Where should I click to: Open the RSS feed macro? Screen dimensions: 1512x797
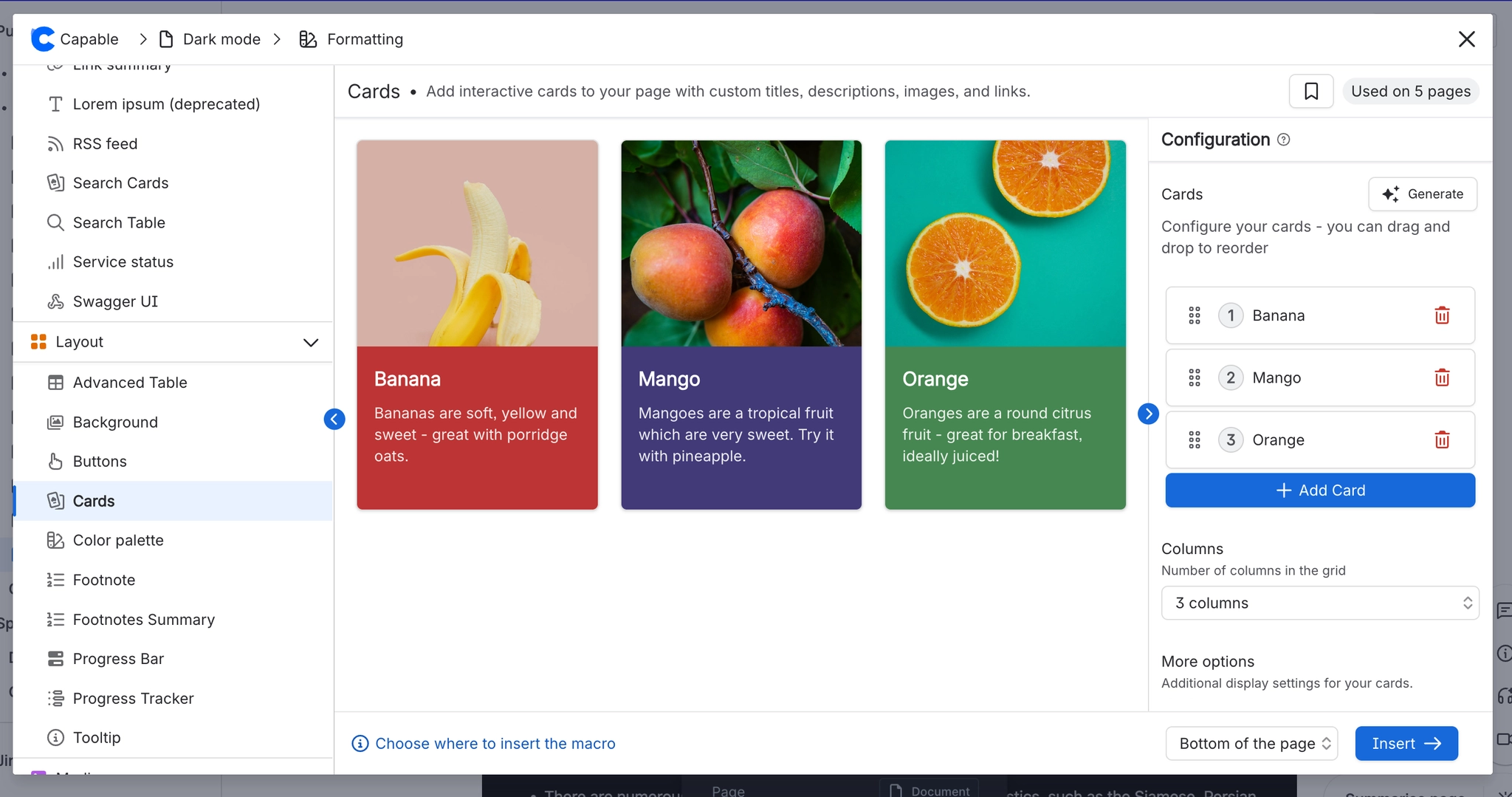pos(105,143)
